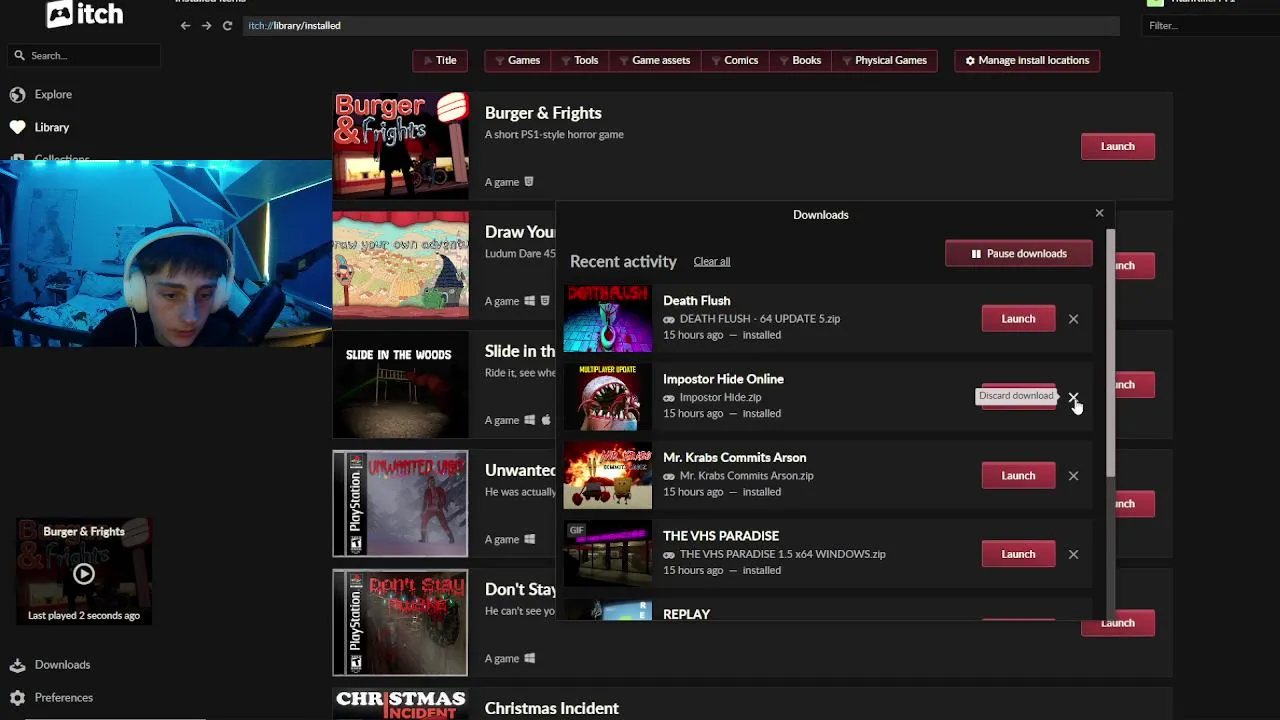Launch THE VHS PARADISE
This screenshot has width=1280, height=720.
pos(1018,554)
